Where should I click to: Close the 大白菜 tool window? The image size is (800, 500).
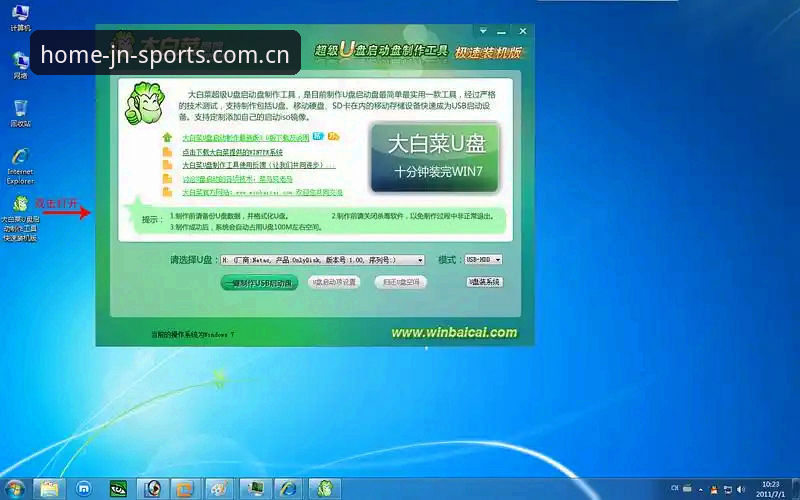click(523, 31)
